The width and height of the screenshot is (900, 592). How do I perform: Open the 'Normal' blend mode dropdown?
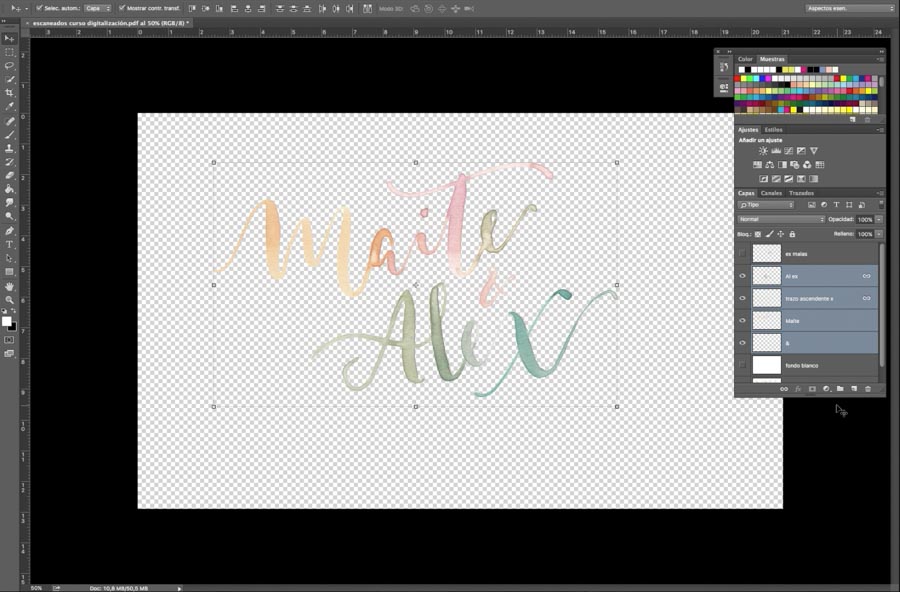click(x=781, y=219)
